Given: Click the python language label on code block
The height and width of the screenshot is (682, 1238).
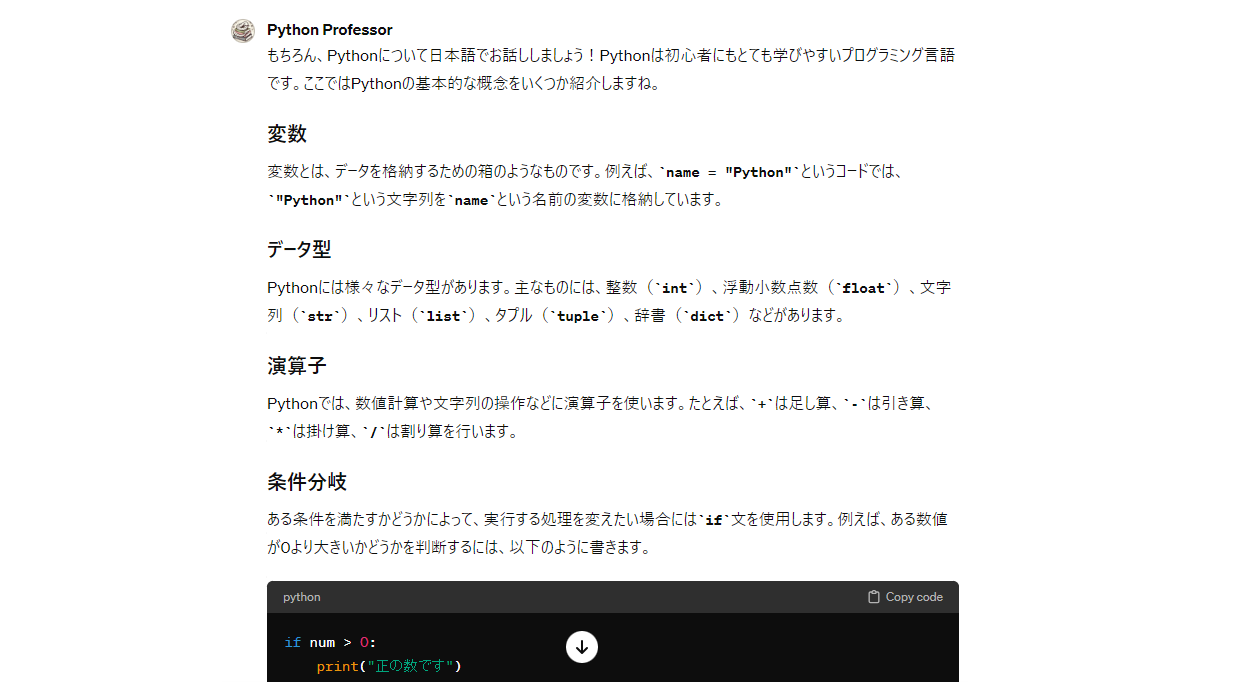Looking at the screenshot, I should click(301, 597).
